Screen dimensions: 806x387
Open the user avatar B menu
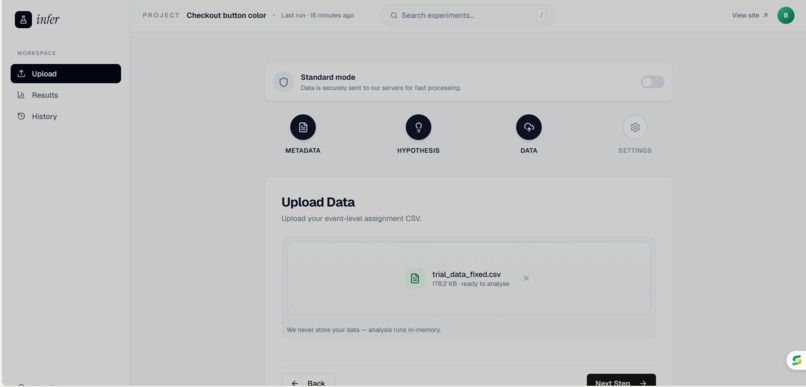pyautogui.click(x=785, y=15)
